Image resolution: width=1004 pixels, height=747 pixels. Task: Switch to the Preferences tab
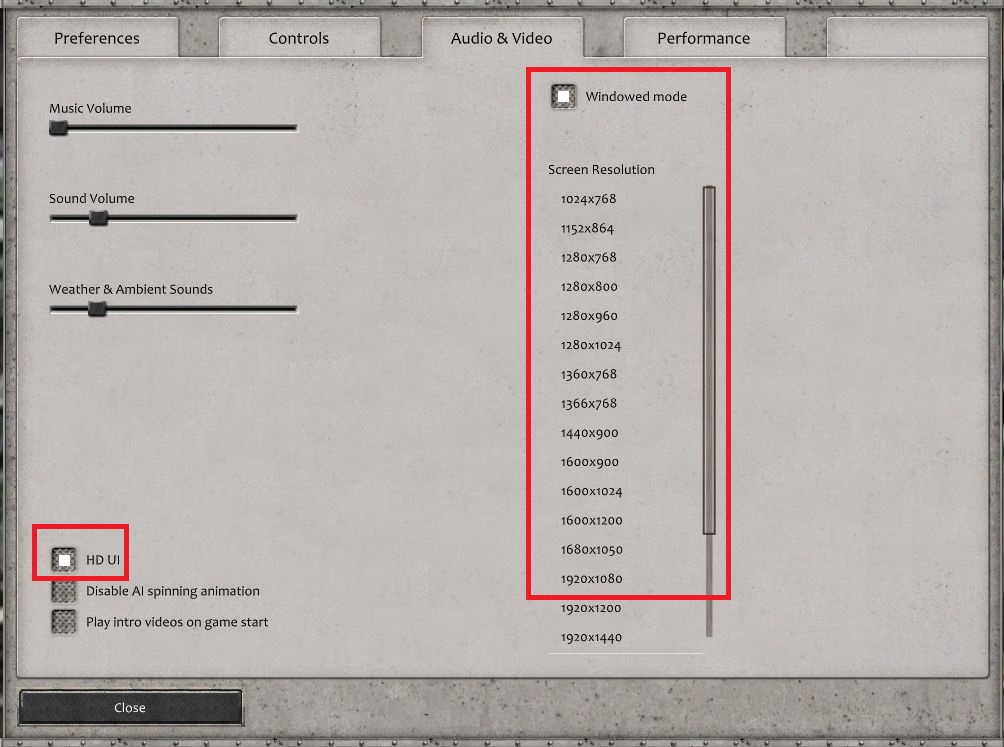(97, 39)
